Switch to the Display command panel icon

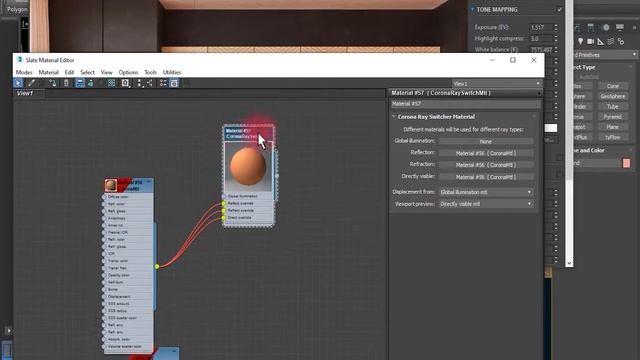click(620, 27)
